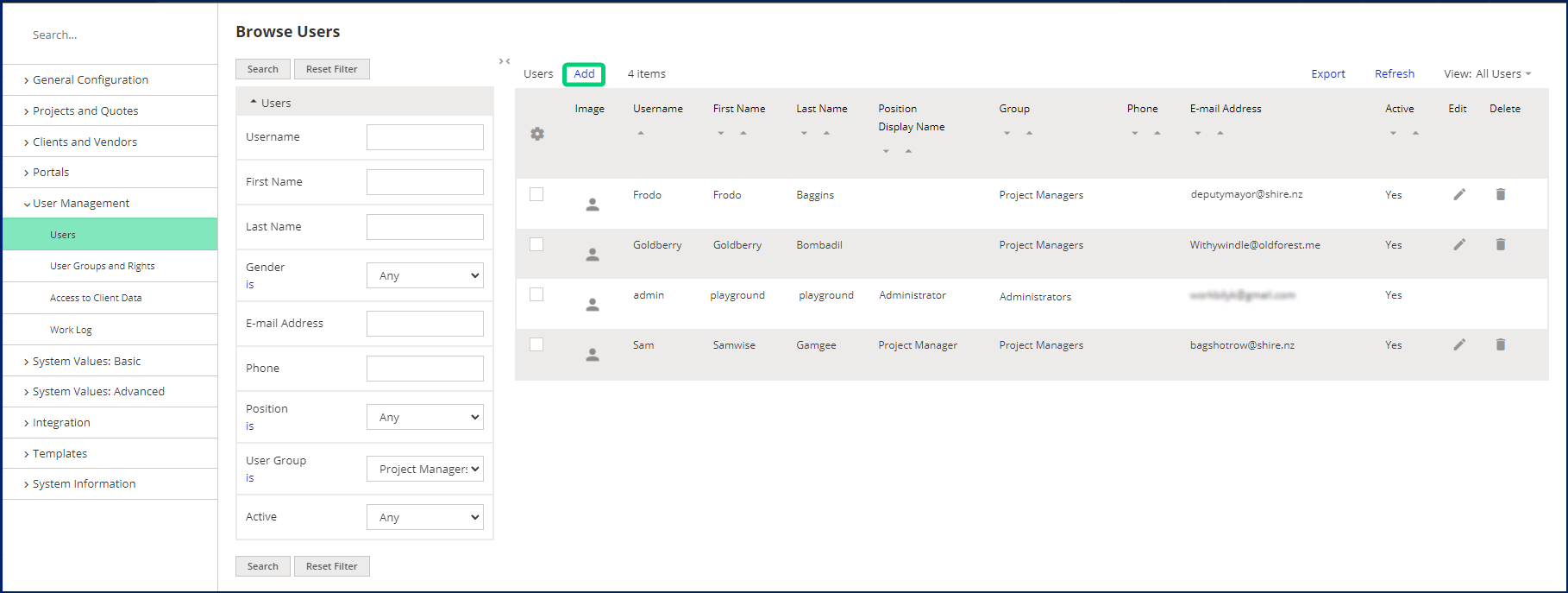1568x593 pixels.
Task: Open the table column settings gear
Action: click(x=537, y=134)
